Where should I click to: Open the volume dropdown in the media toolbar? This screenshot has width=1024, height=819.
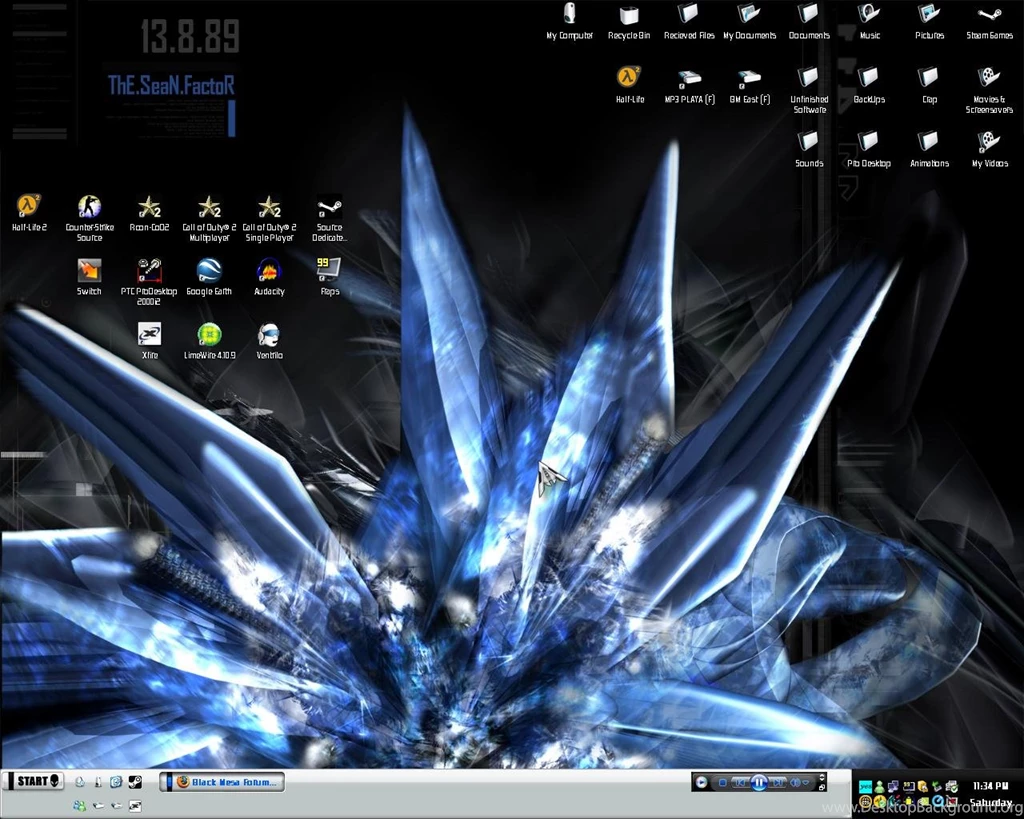tap(806, 782)
